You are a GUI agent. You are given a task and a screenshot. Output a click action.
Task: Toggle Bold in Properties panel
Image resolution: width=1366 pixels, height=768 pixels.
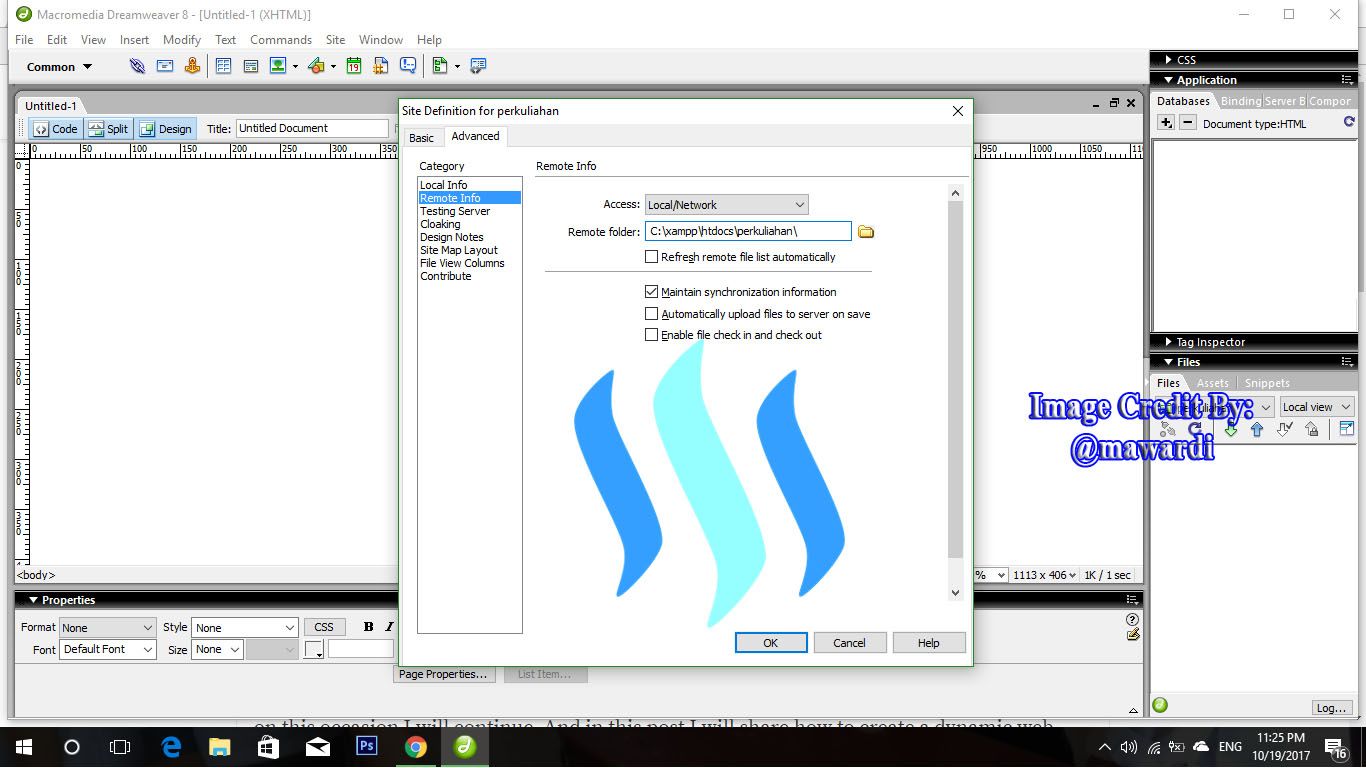tap(368, 627)
